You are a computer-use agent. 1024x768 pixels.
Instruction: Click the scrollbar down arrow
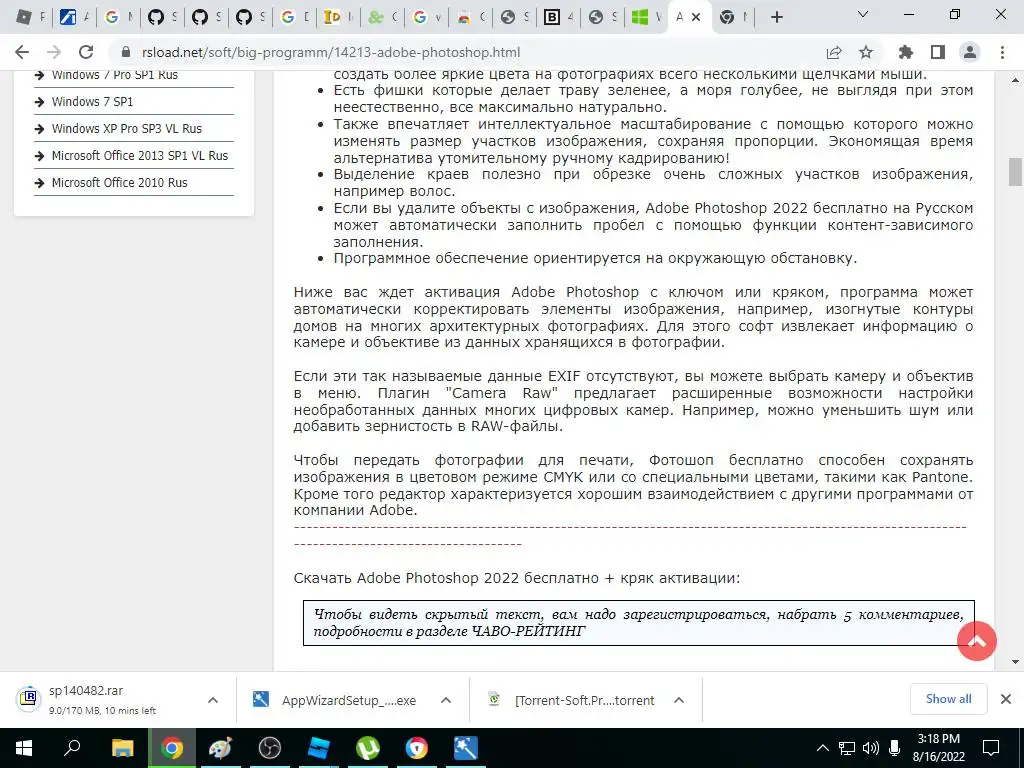pyautogui.click(x=1015, y=662)
